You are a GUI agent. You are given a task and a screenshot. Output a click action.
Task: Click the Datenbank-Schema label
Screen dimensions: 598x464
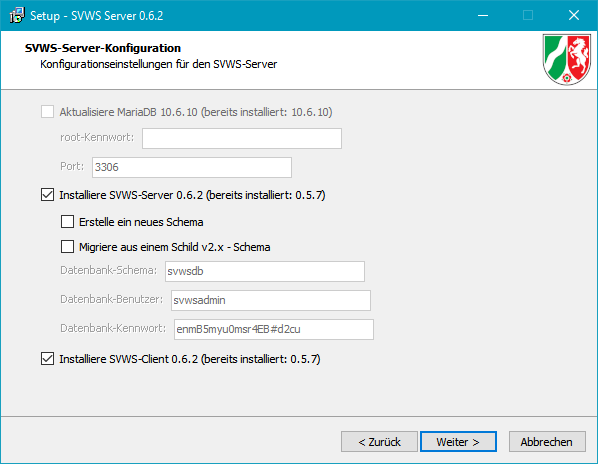click(109, 270)
